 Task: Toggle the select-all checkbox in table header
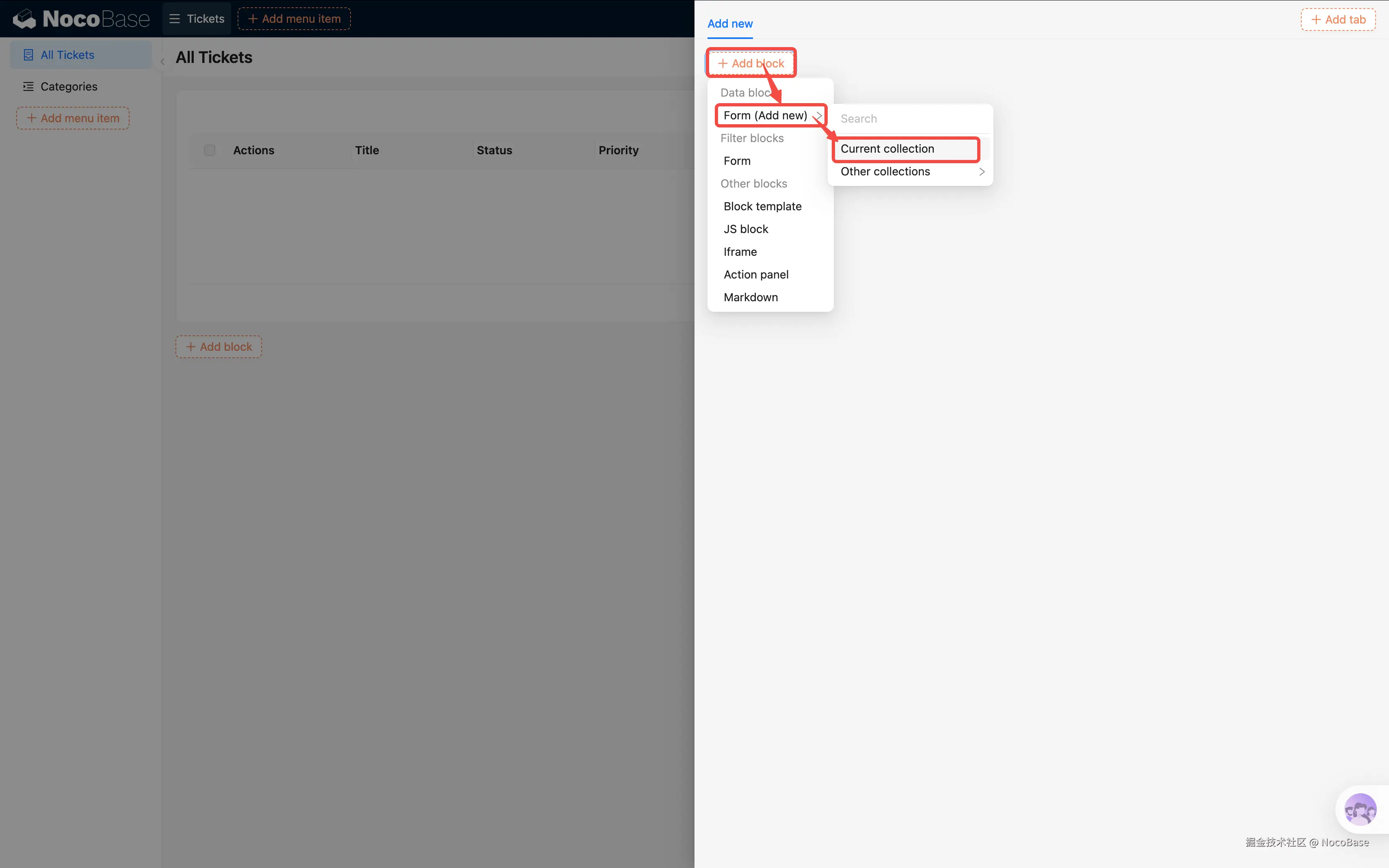coord(210,150)
